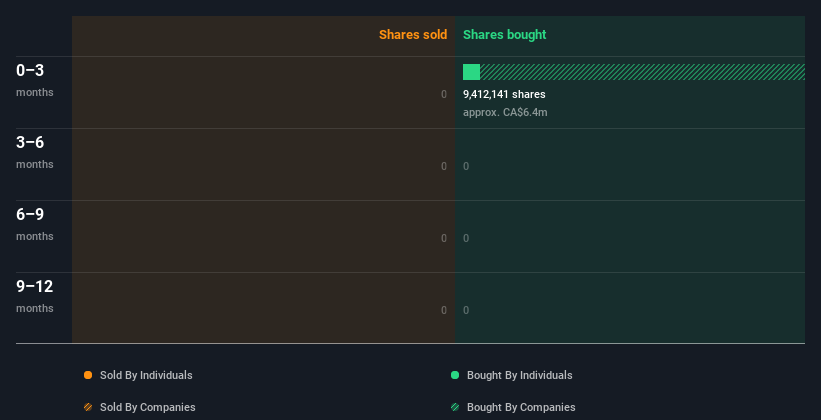Screen dimensions: 821x420
Task: Click the solid green individuals bar segment
Action: pos(471,72)
